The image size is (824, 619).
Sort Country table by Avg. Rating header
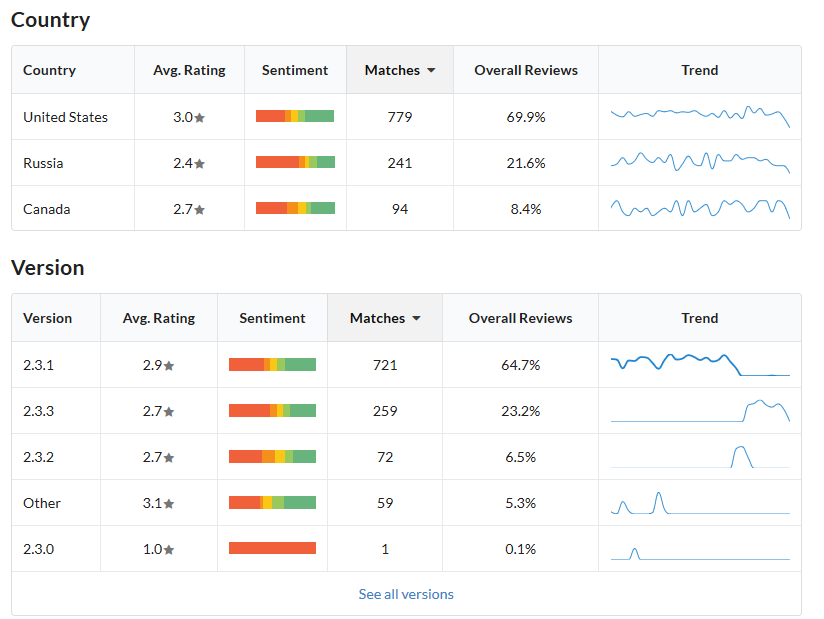tap(189, 70)
